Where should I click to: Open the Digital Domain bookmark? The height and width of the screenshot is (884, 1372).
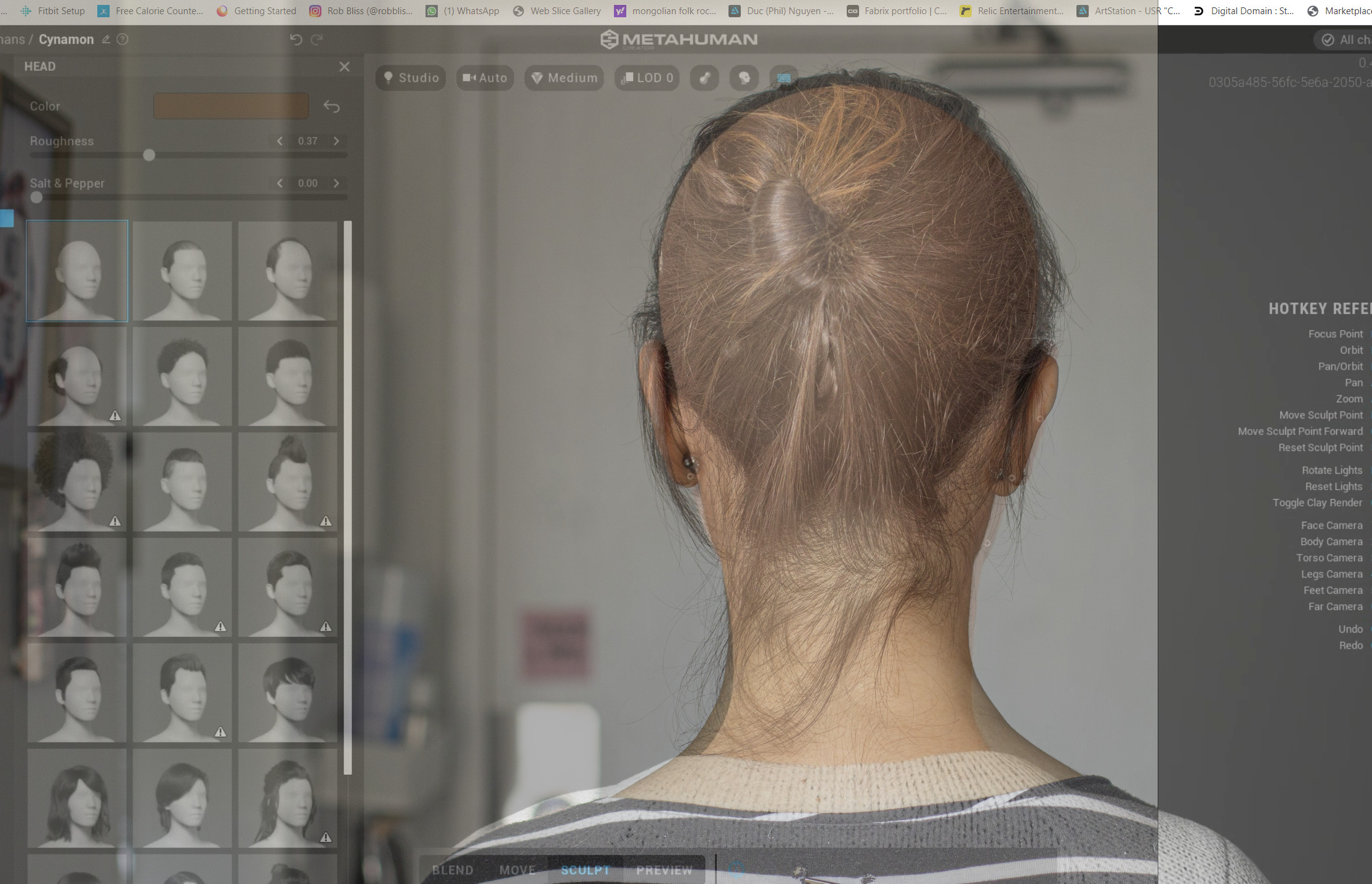[x=1244, y=11]
